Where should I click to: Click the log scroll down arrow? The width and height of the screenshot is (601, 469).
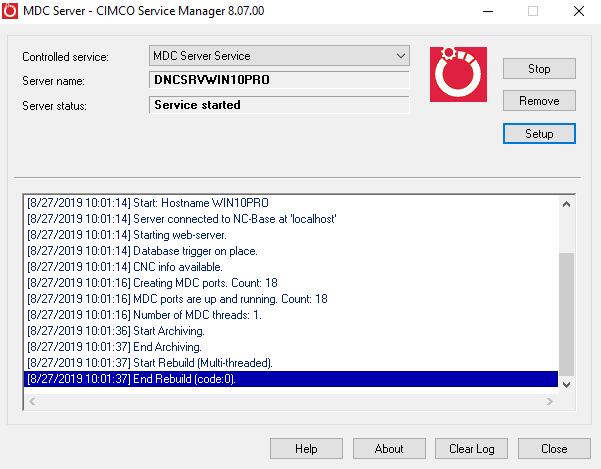coord(567,385)
